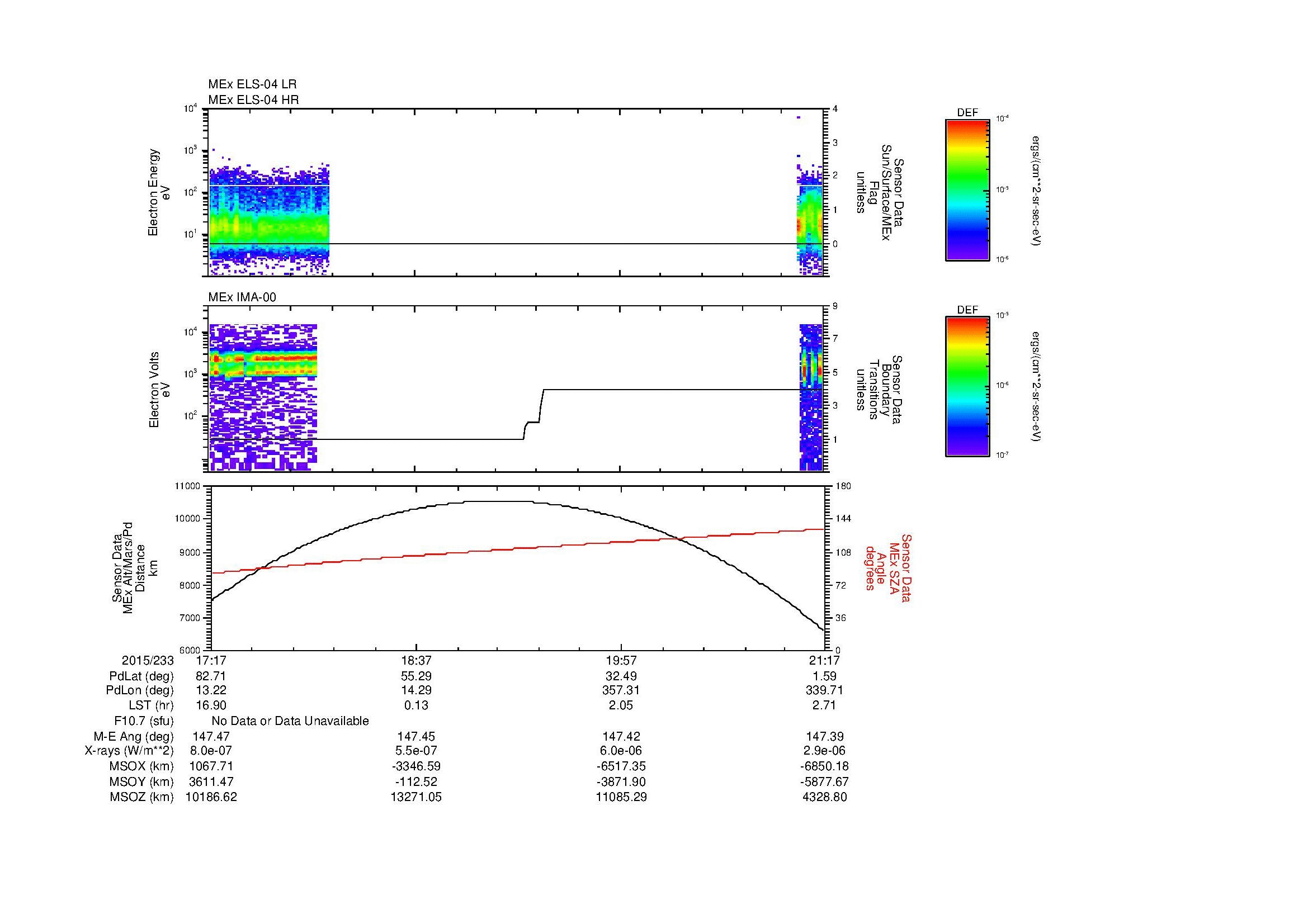The height and width of the screenshot is (924, 1308).
Task: Click PdLat value 82.71
Action: (x=211, y=676)
